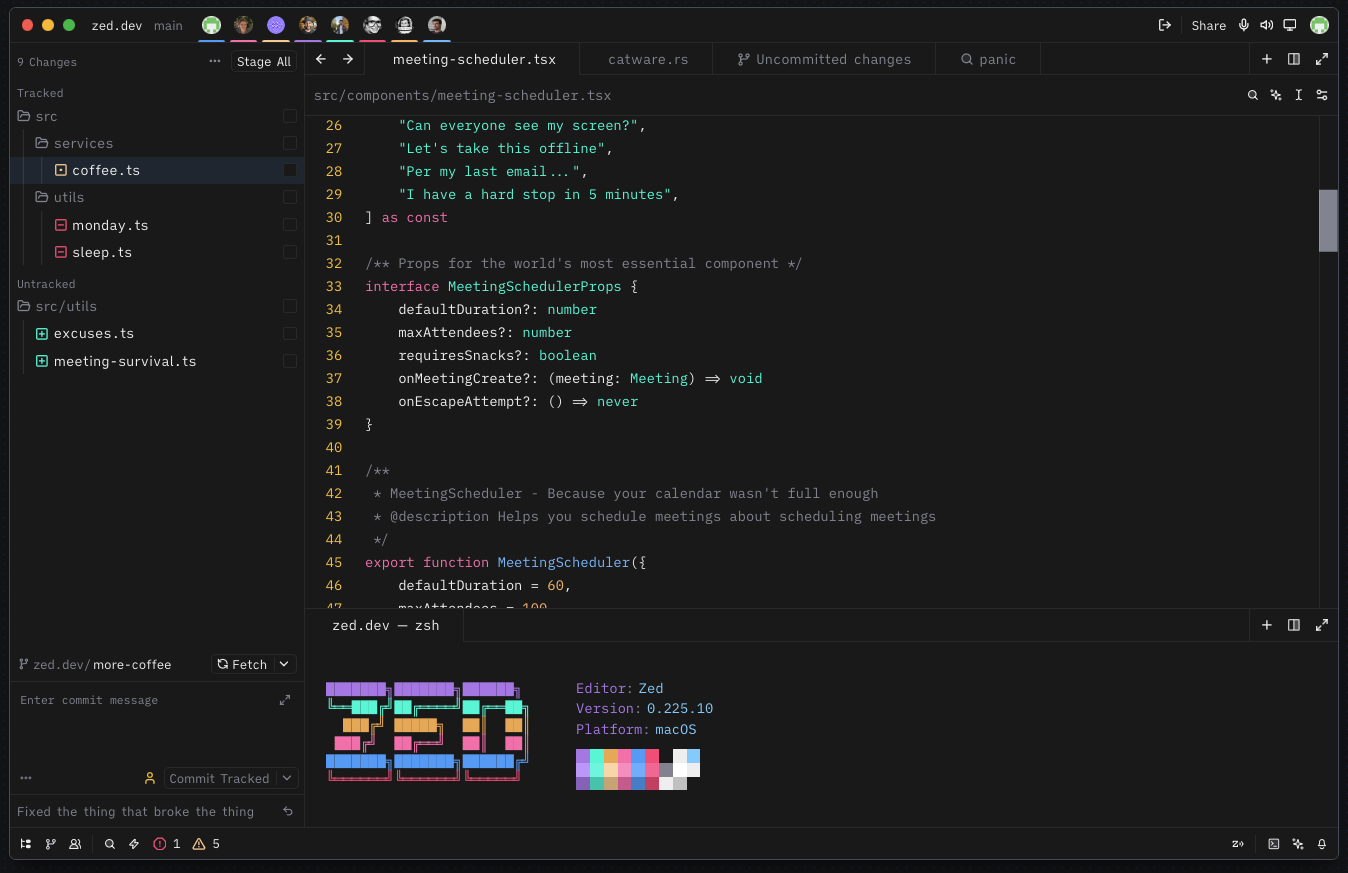Open the Uncommitted changes tab
The width and height of the screenshot is (1348, 873).
(x=824, y=59)
